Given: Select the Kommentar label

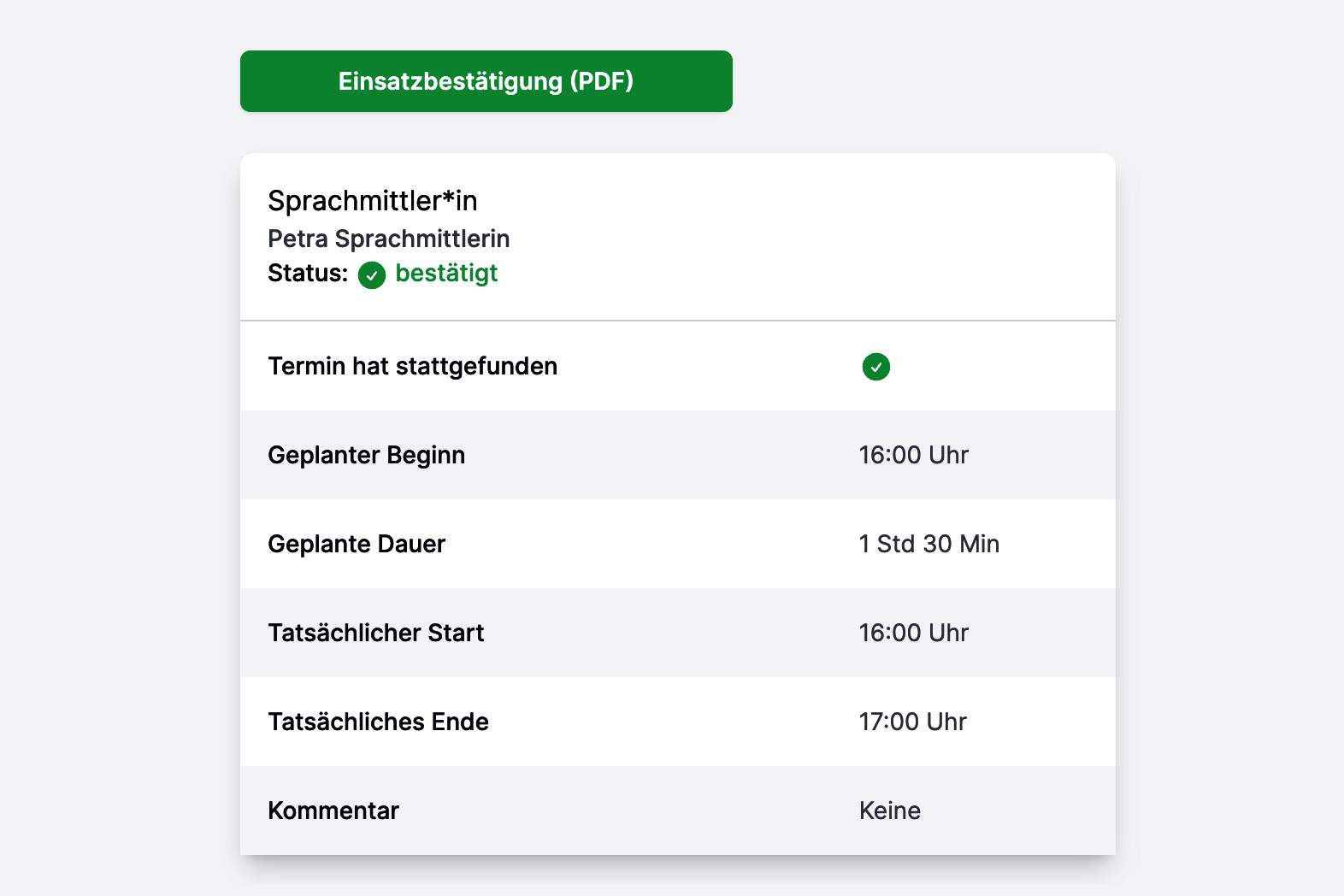Looking at the screenshot, I should (333, 811).
